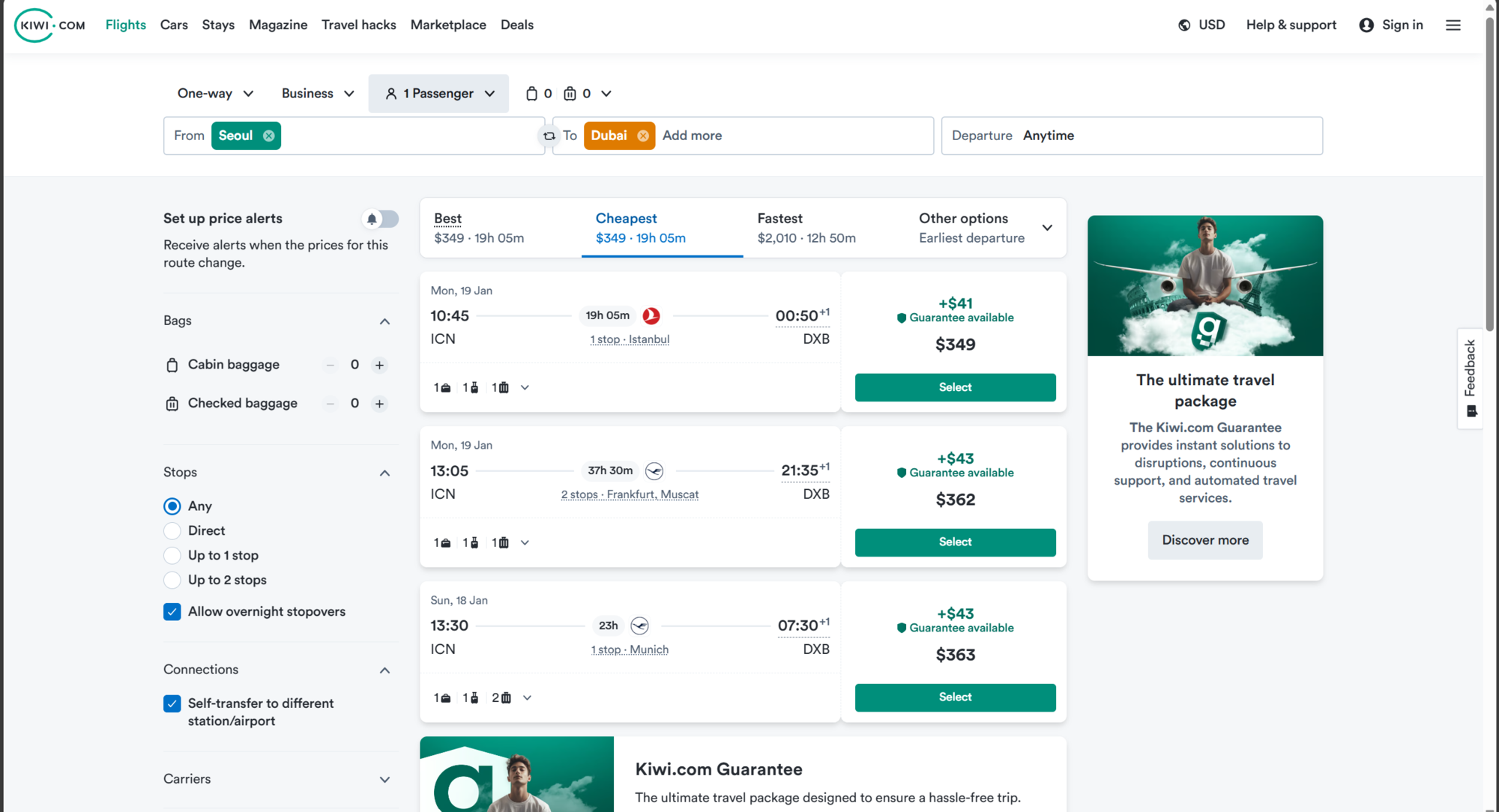The height and width of the screenshot is (812, 1499).
Task: Expand baggage details on the $362 flight
Action: pos(525,543)
